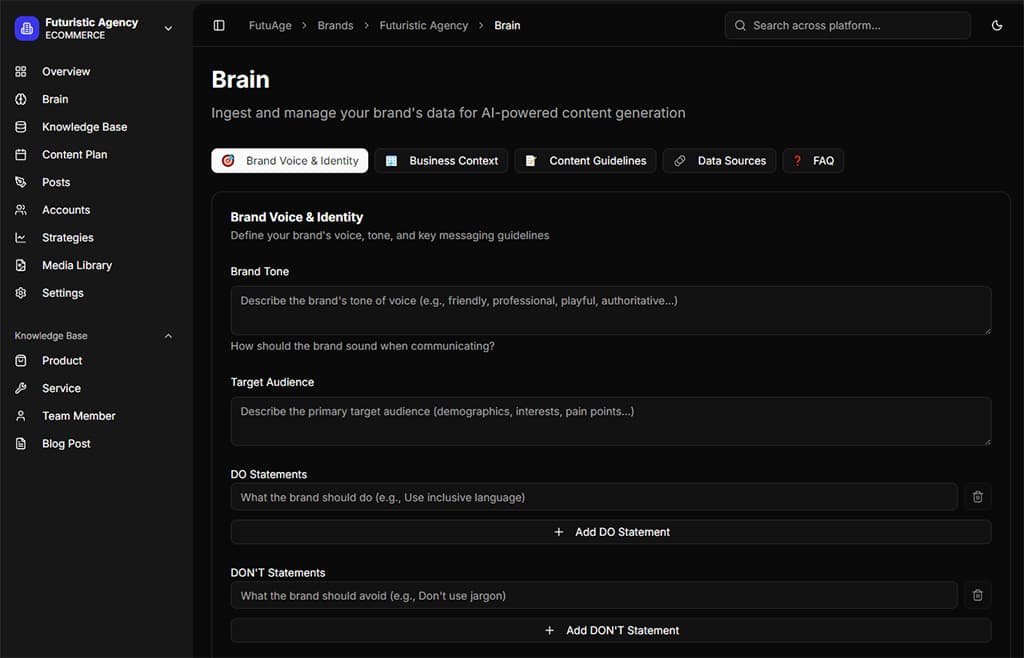
Task: Click the Brand Tone description field
Action: 611,310
